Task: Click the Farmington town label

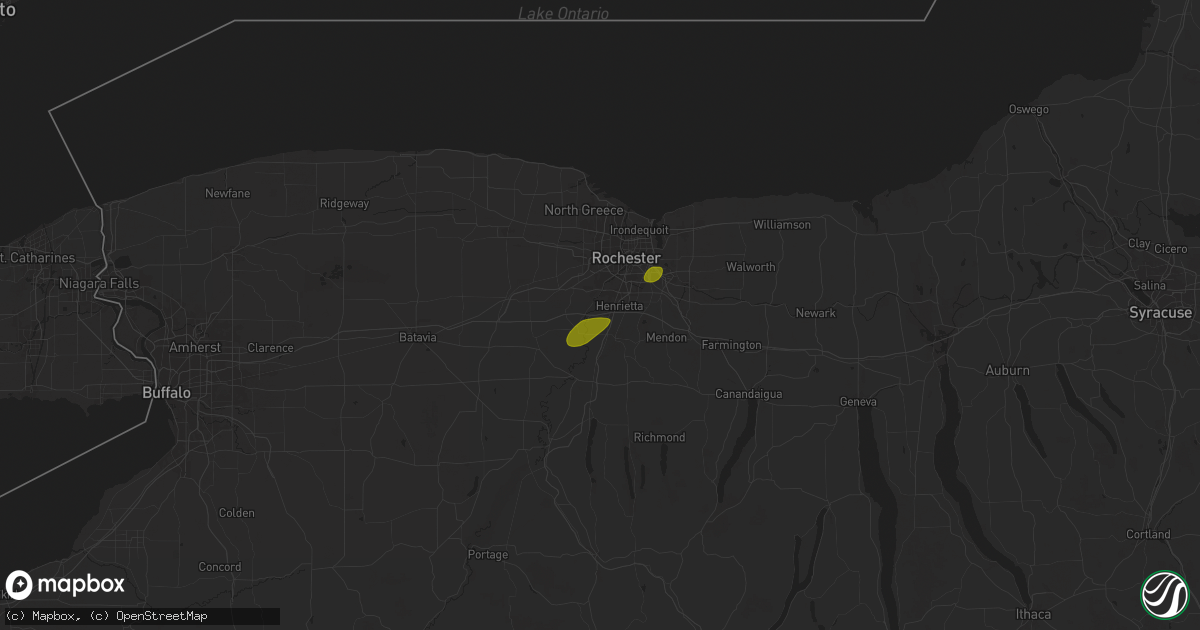Action: point(731,345)
